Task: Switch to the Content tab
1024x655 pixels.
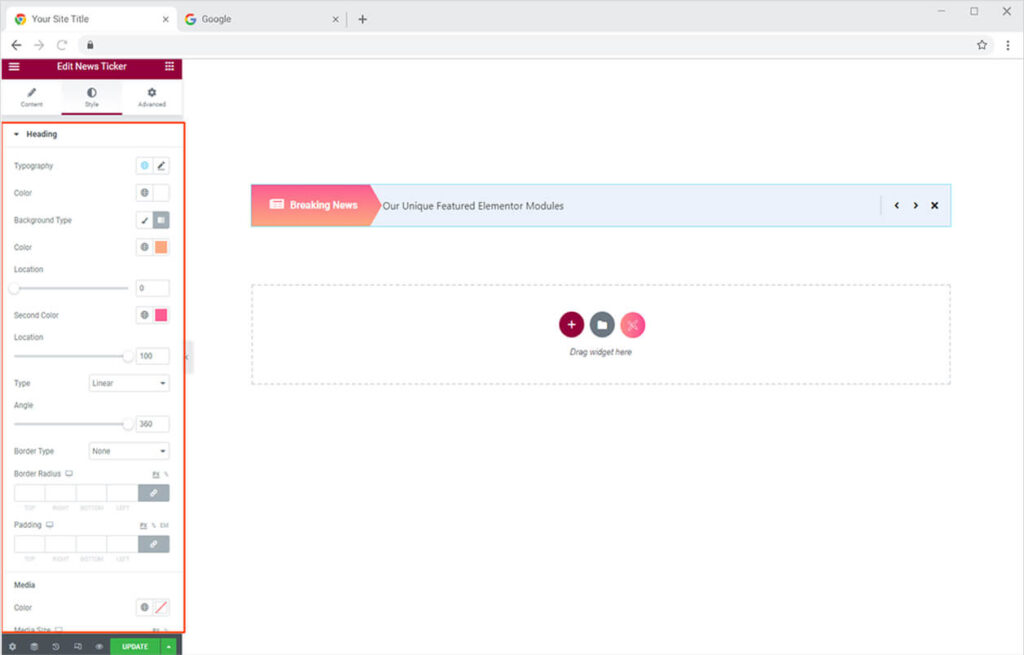Action: point(31,97)
